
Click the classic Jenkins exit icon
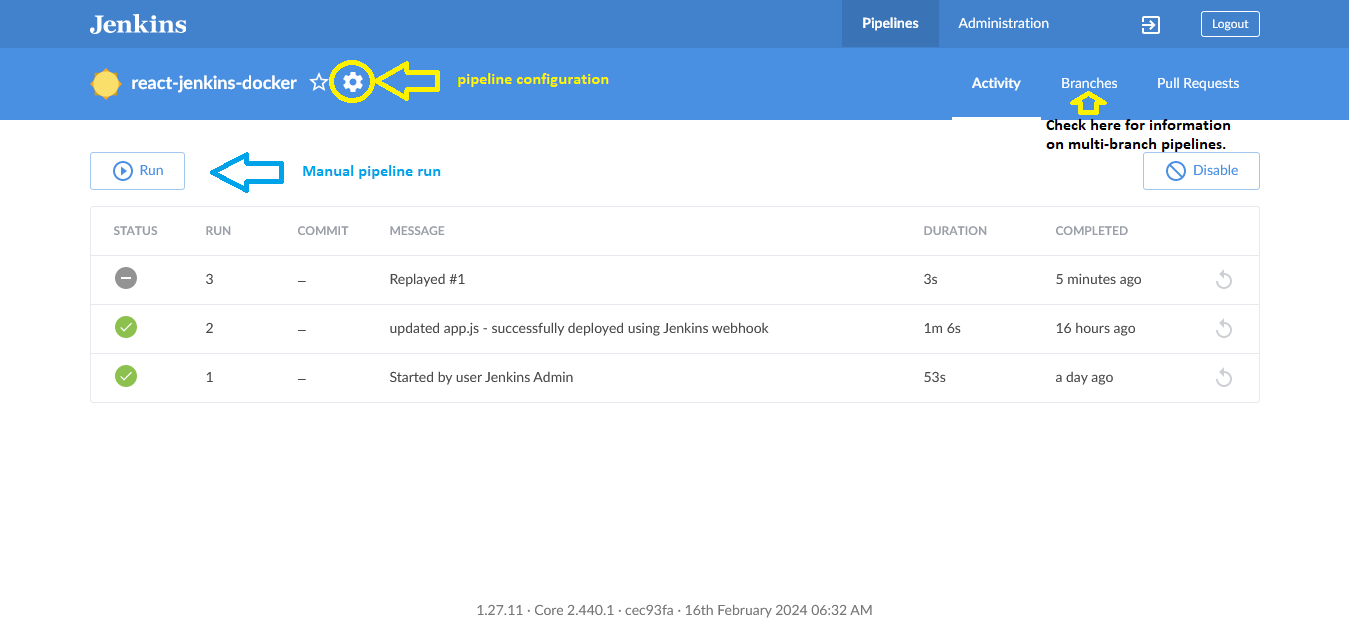click(x=1151, y=24)
